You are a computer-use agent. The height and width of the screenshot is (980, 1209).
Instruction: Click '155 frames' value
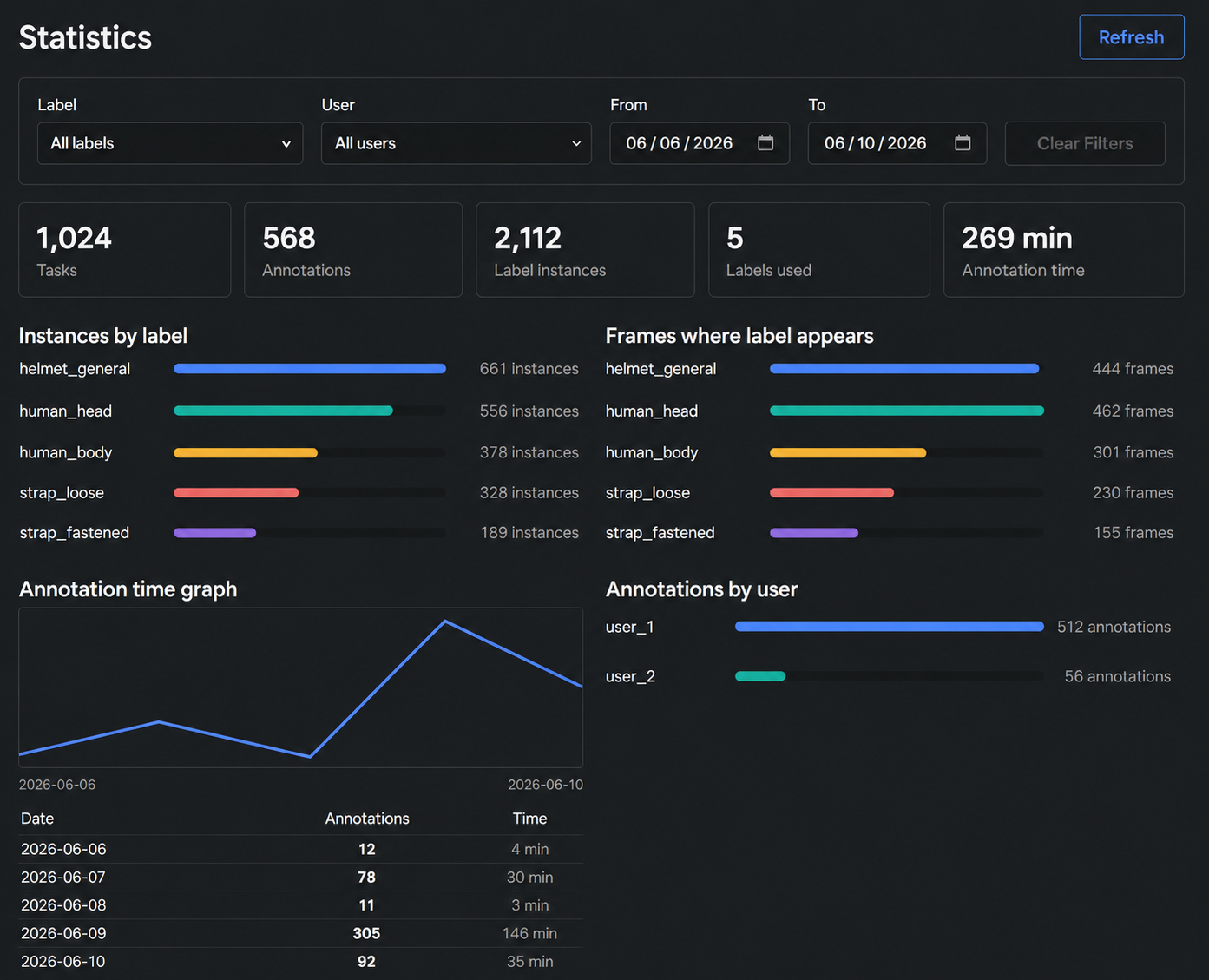[x=1133, y=532]
